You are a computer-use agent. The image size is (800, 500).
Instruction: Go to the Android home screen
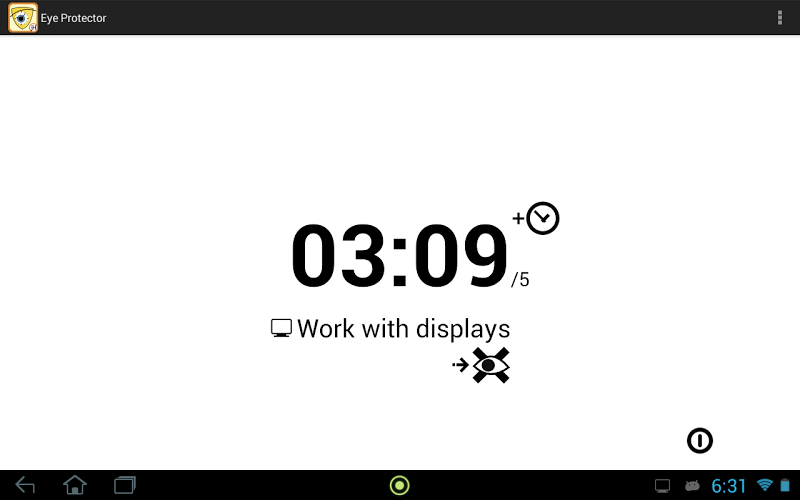point(74,485)
